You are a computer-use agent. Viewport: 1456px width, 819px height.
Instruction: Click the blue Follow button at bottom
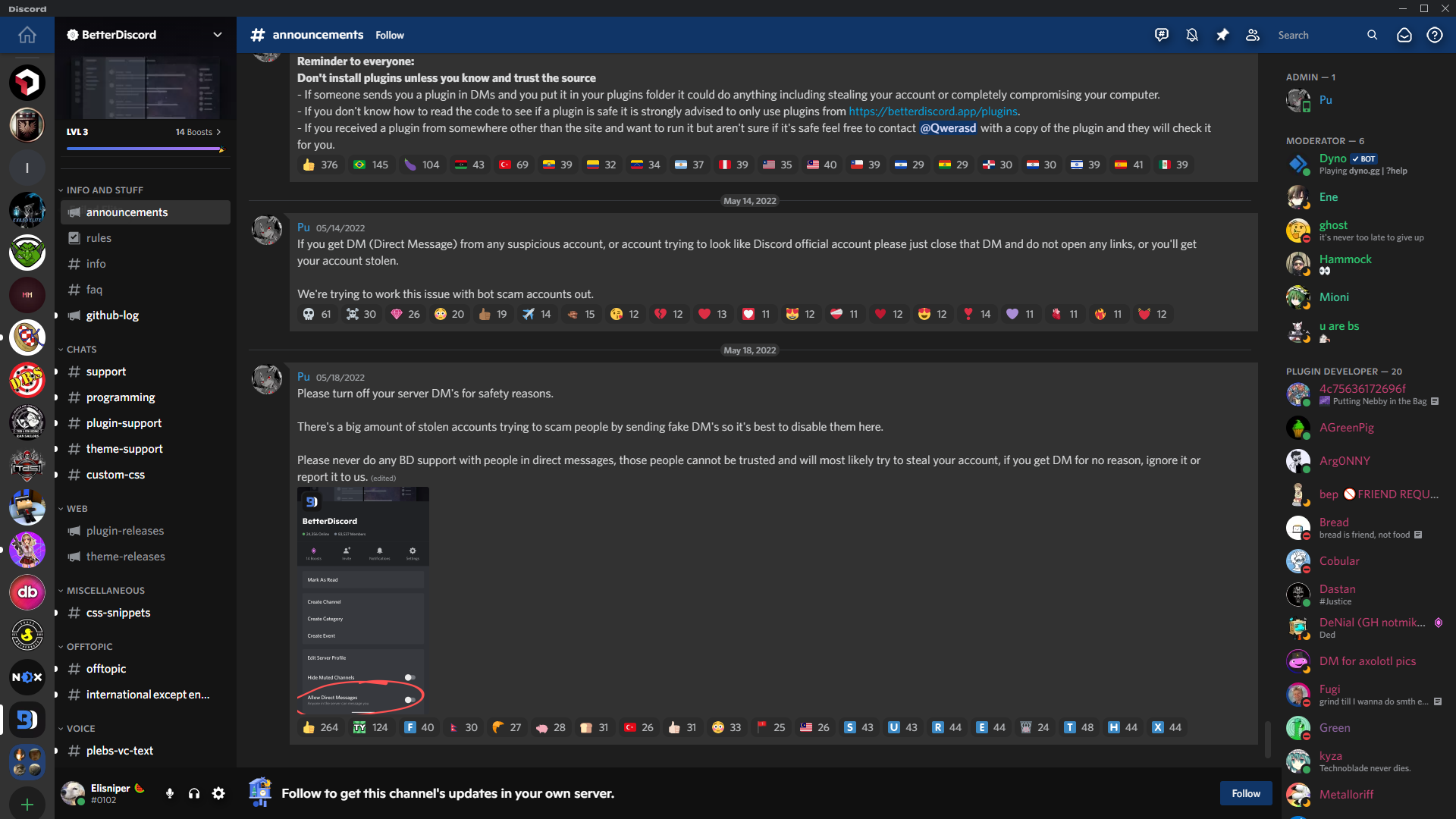(1245, 793)
